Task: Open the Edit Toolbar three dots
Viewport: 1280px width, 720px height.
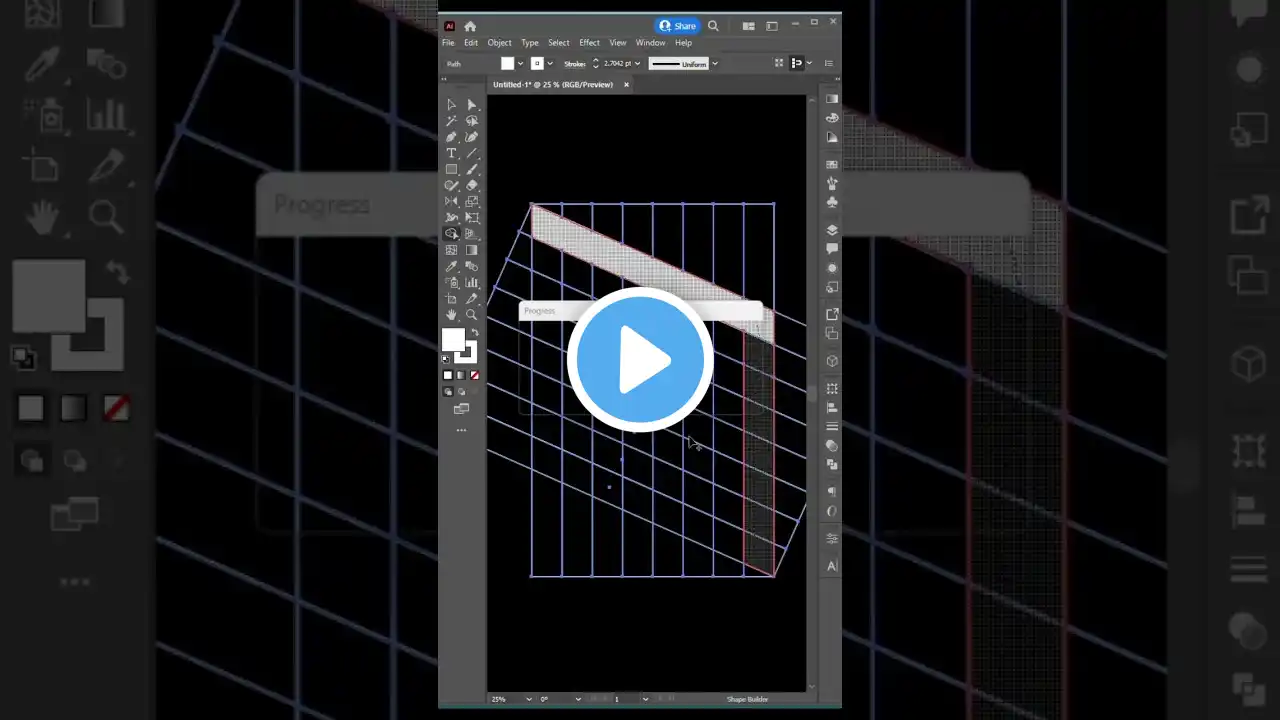Action: (x=461, y=430)
